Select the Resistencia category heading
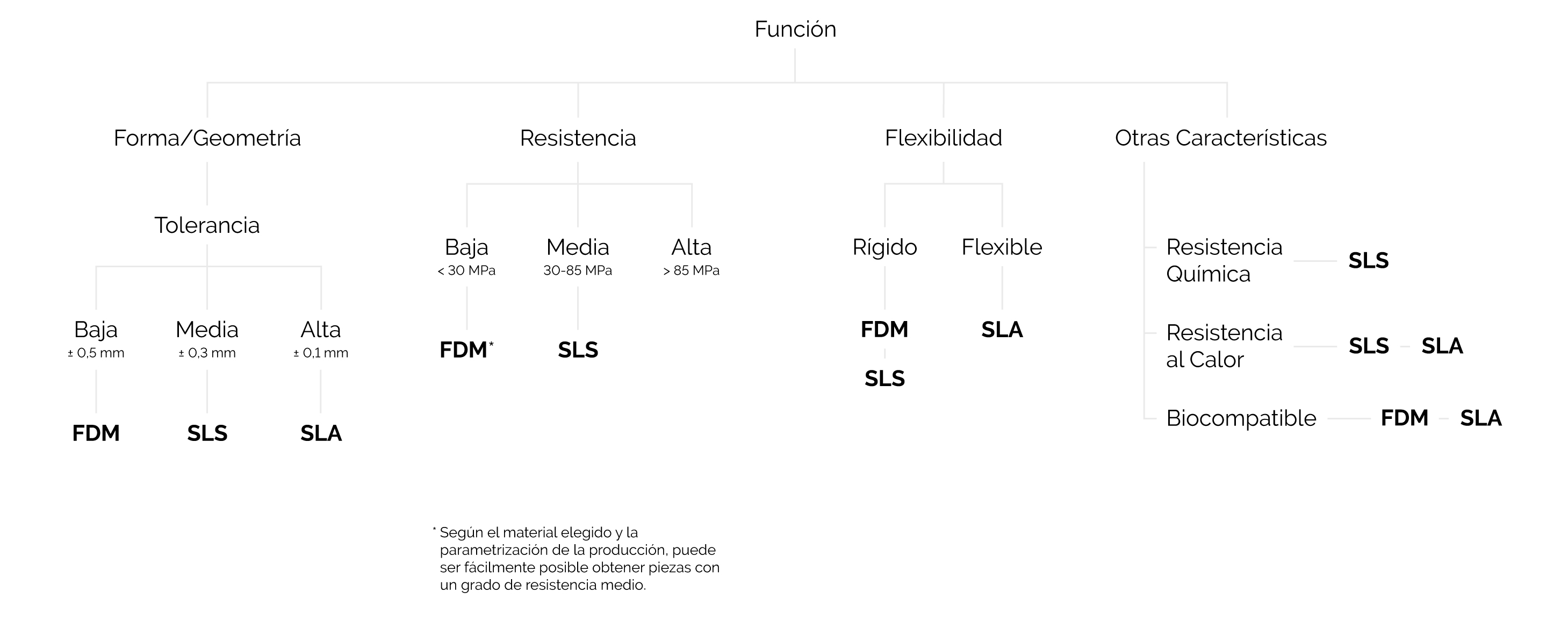The height and width of the screenshot is (620, 1568). 578,138
